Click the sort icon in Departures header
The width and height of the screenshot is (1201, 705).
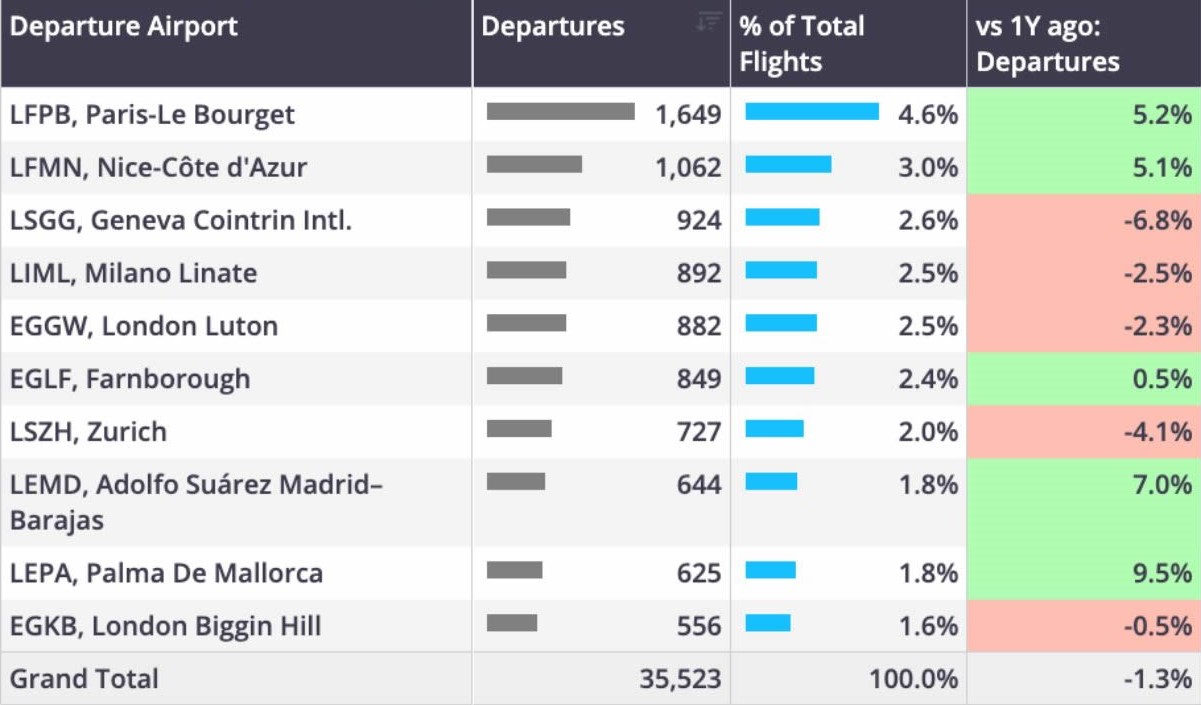(709, 22)
